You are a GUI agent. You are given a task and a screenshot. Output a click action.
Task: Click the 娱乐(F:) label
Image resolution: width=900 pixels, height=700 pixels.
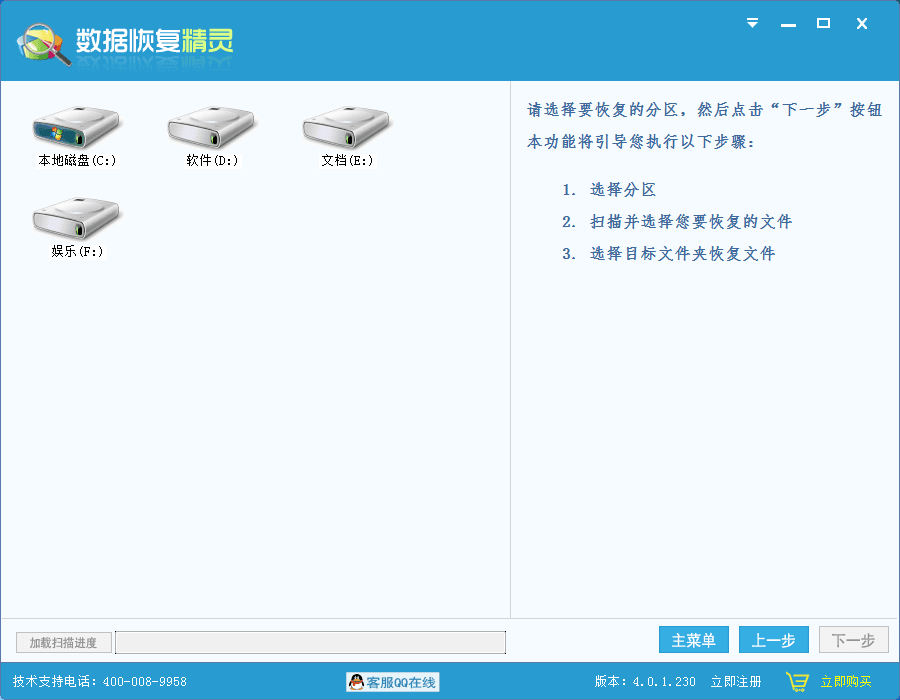(77, 251)
